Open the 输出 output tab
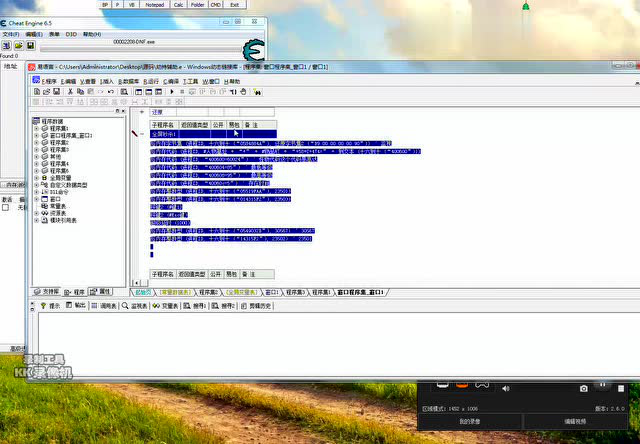This screenshot has height=444, width=640. point(76,305)
